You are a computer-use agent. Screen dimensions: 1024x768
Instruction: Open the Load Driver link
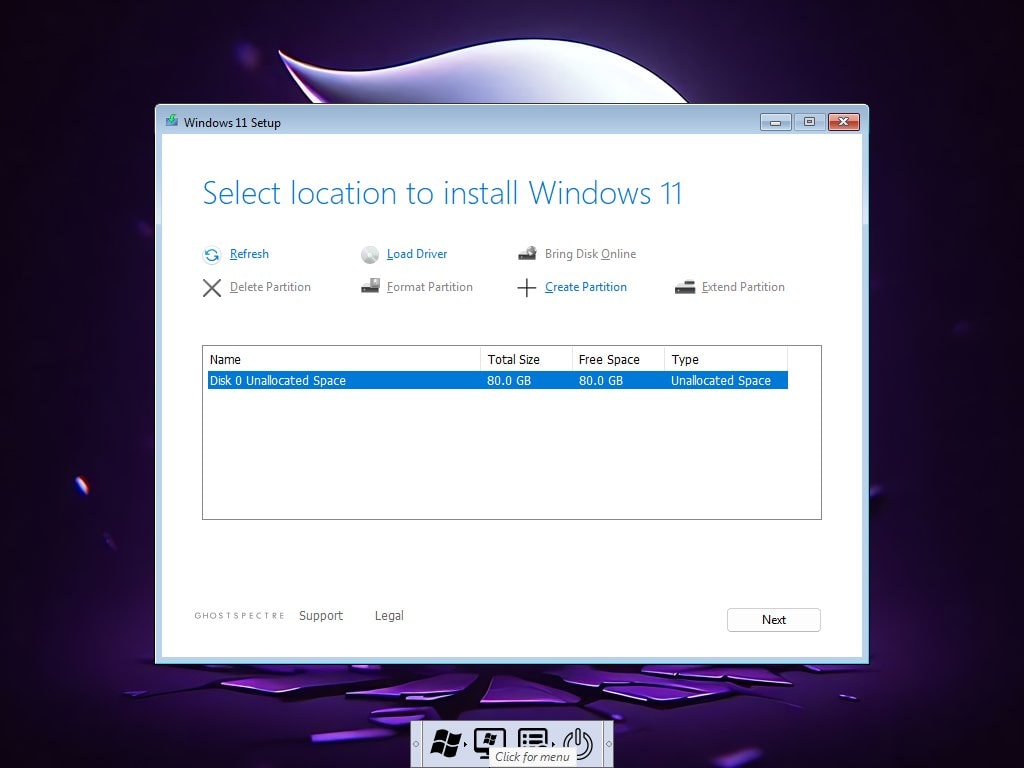[x=417, y=254]
